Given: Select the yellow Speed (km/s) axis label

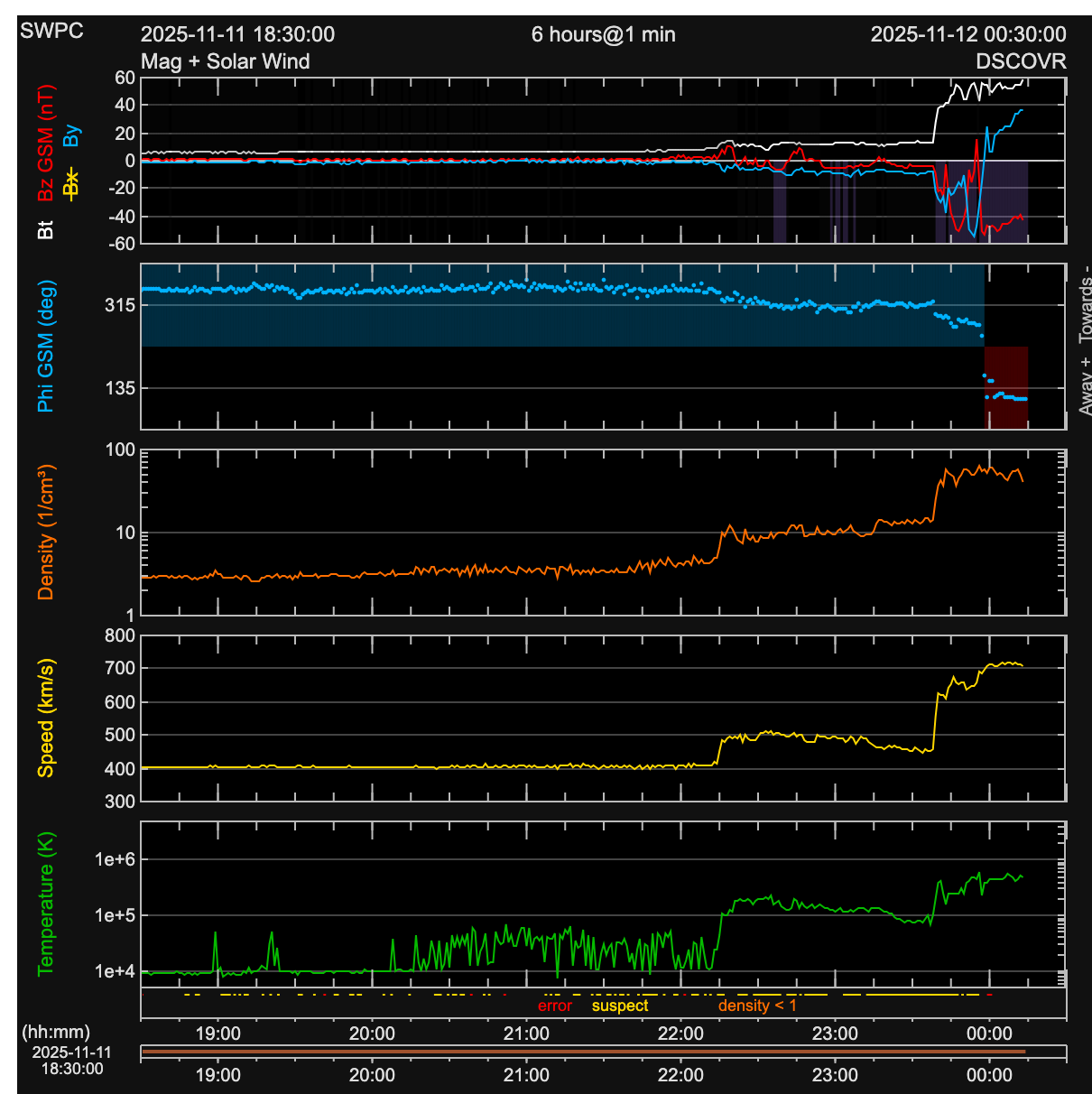Looking at the screenshot, I should (x=45, y=718).
